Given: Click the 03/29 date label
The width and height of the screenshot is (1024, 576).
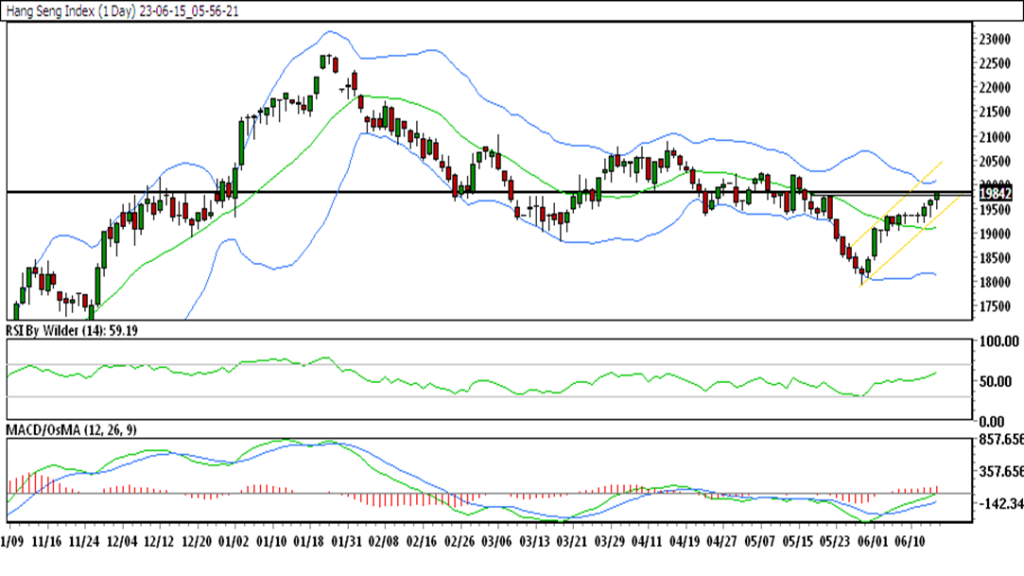Looking at the screenshot, I should pos(609,542).
